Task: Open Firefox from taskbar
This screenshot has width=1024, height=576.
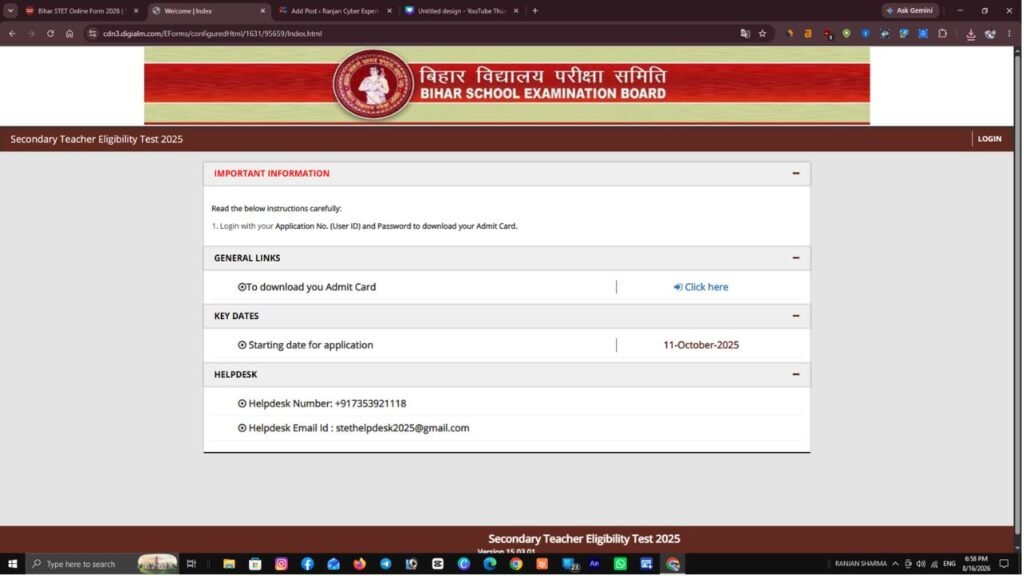Action: coord(360,564)
